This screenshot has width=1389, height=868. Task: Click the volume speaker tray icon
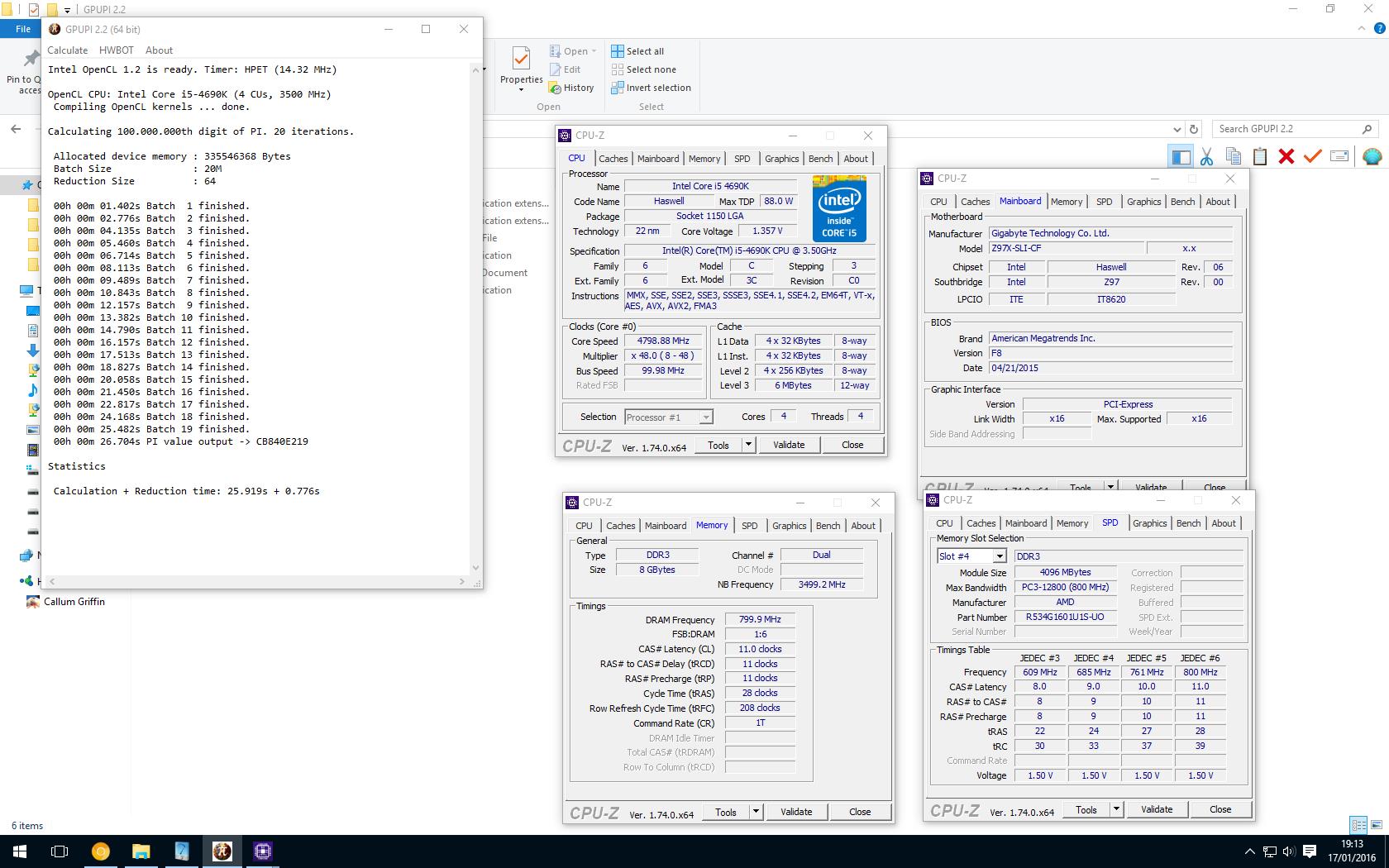(1290, 851)
